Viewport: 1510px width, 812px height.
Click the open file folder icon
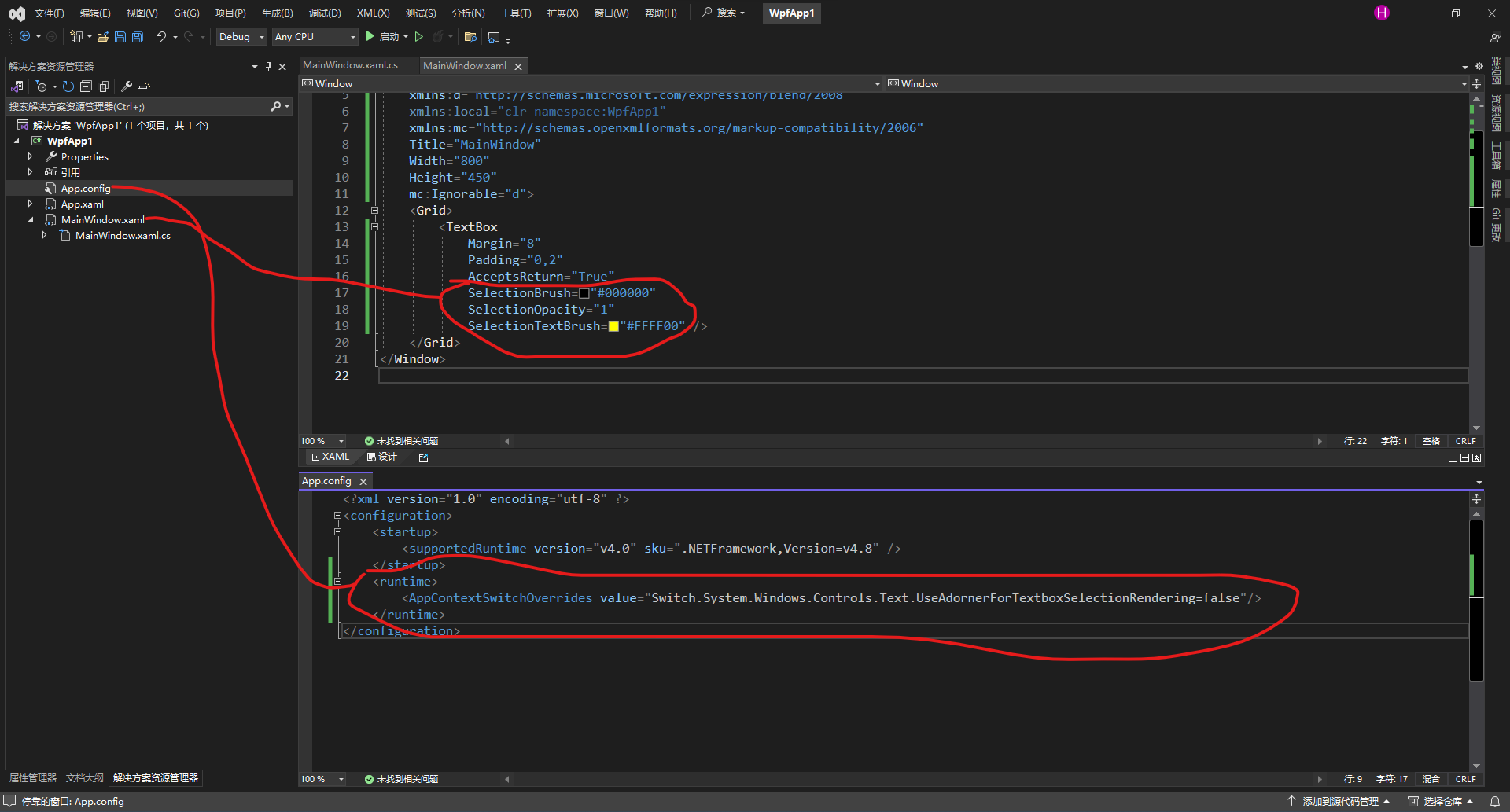tap(102, 36)
